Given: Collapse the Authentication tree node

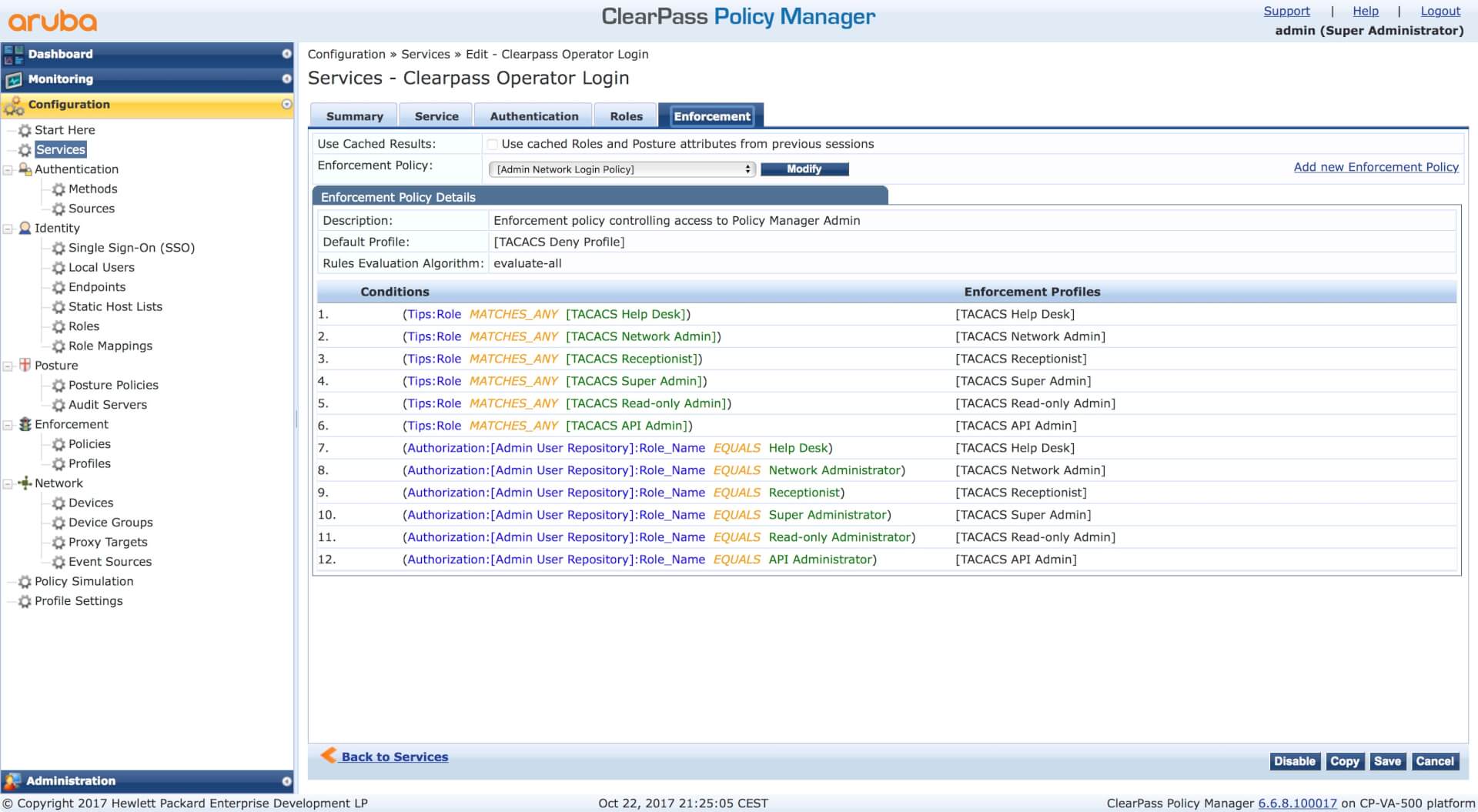Looking at the screenshot, I should click(x=8, y=169).
